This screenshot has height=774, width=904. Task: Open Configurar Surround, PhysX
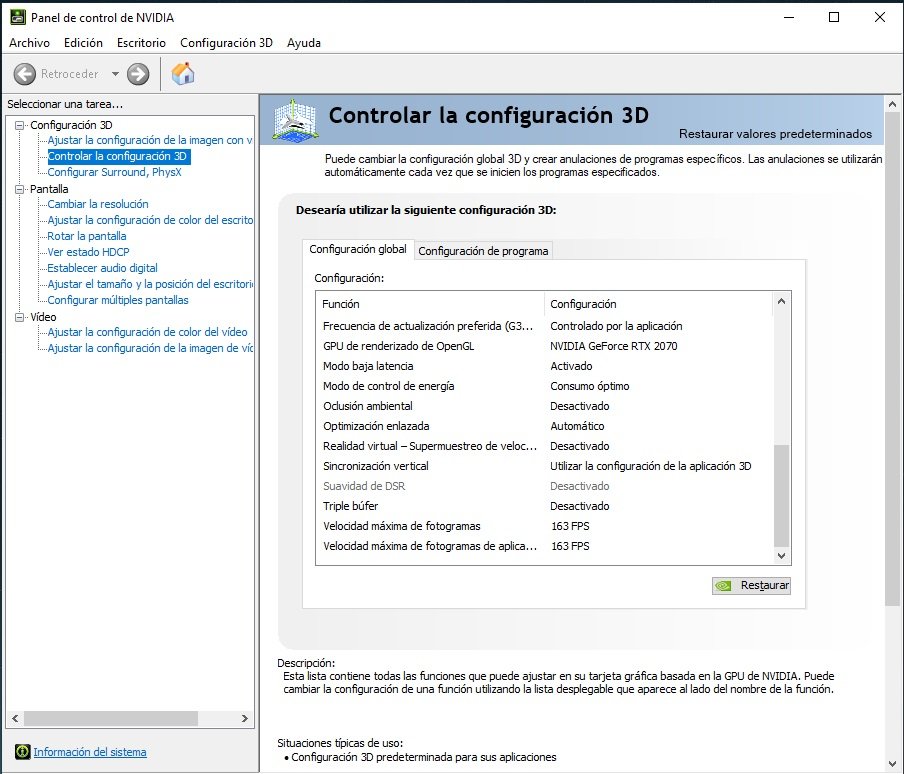[114, 172]
